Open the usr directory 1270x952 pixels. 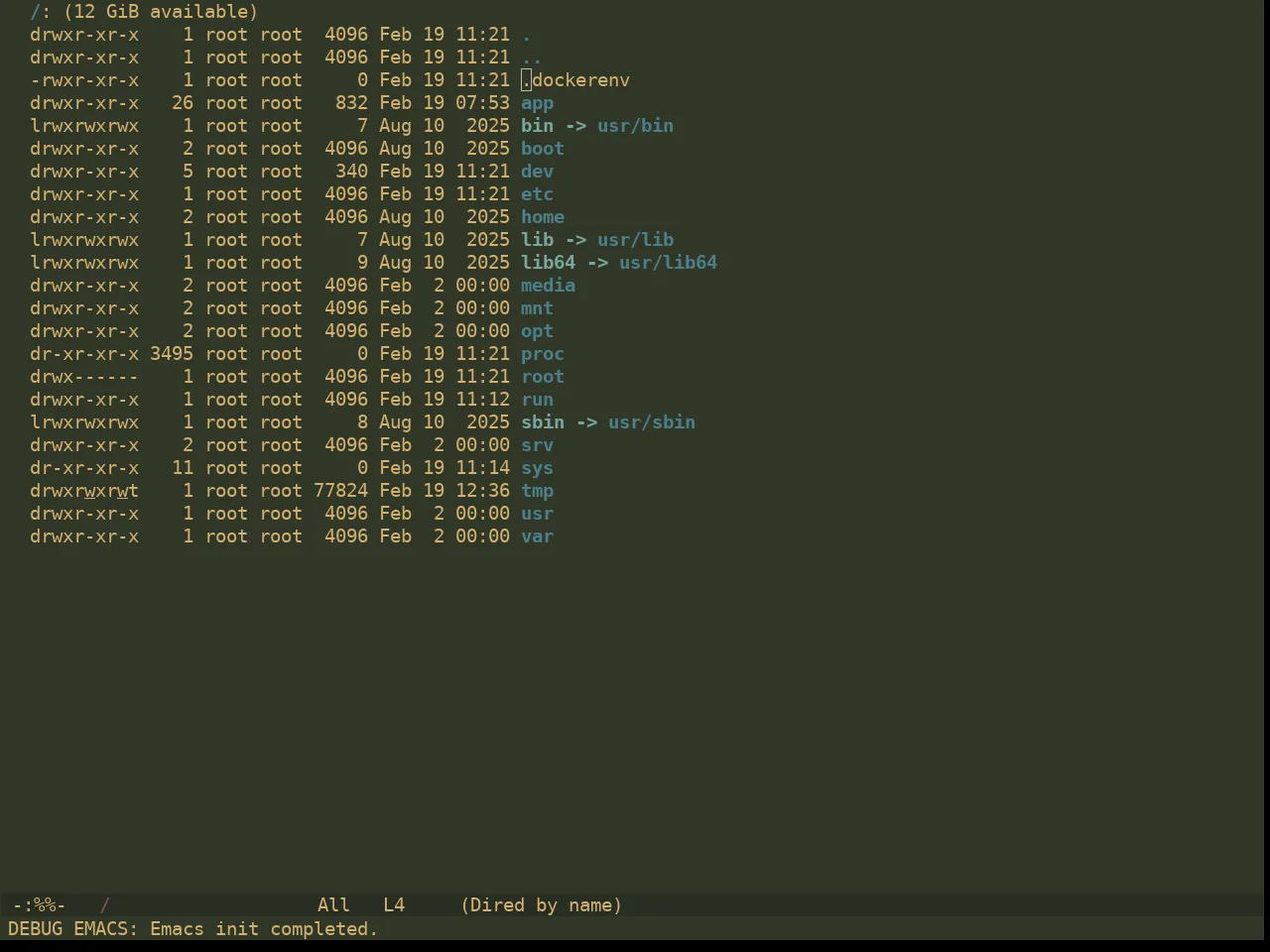537,514
